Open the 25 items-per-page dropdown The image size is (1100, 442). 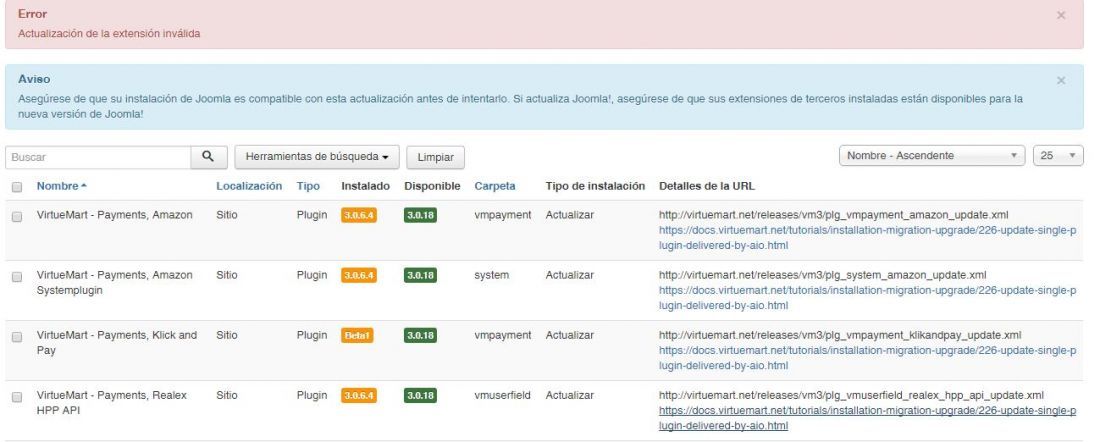(1058, 156)
